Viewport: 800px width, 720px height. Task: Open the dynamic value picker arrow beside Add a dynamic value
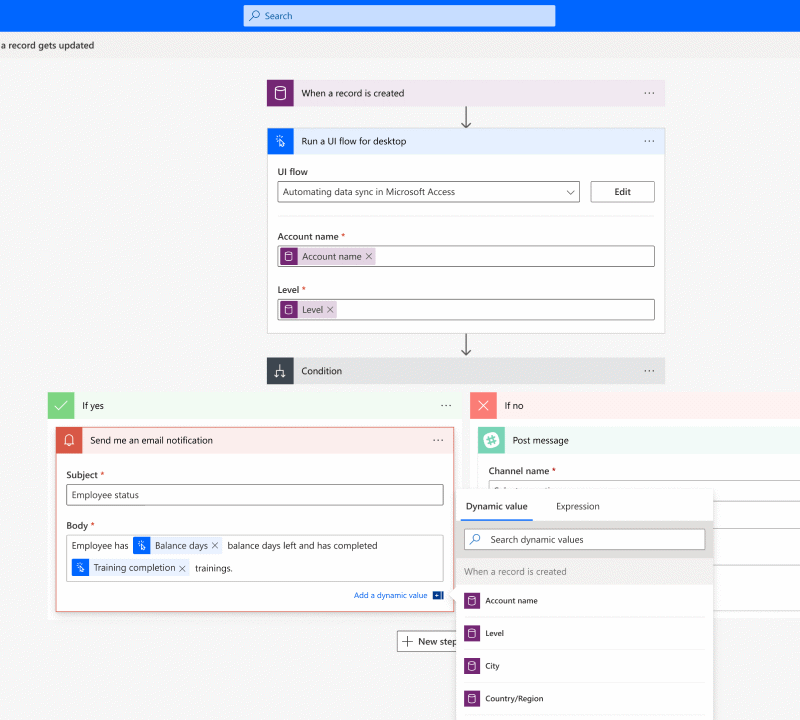click(438, 594)
